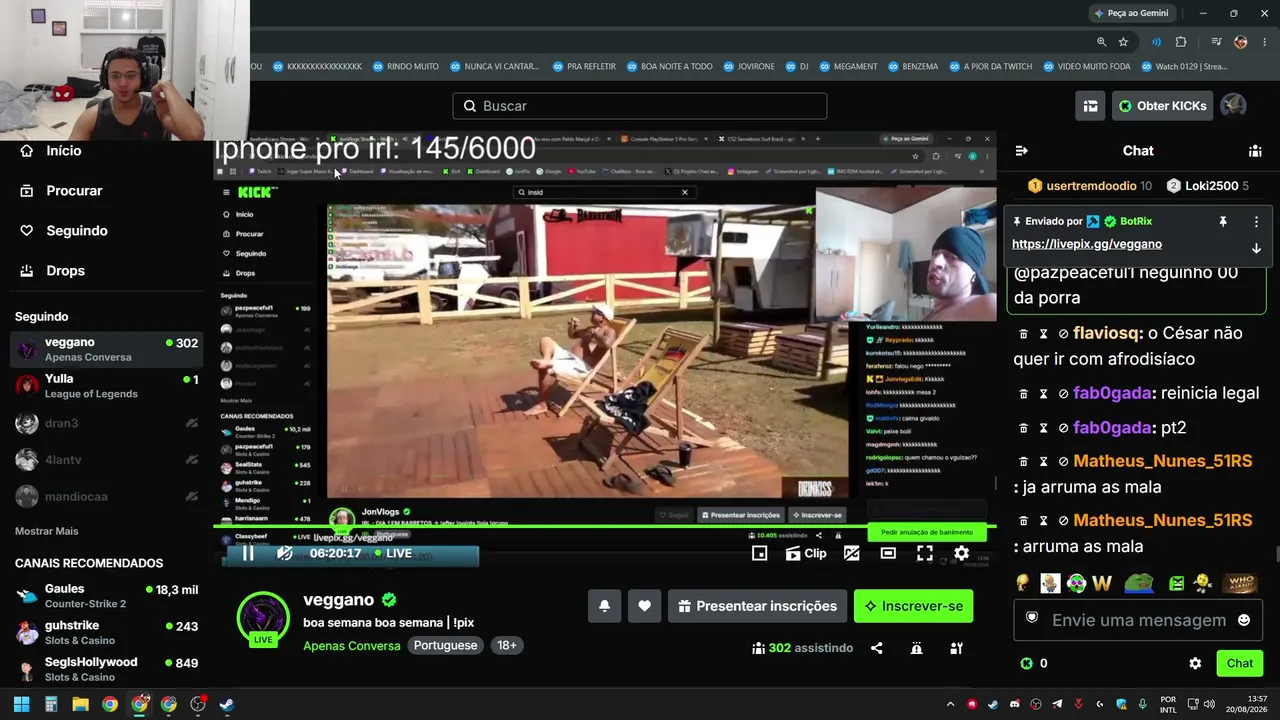
Task: Select the green frog emote
Action: click(1138, 582)
